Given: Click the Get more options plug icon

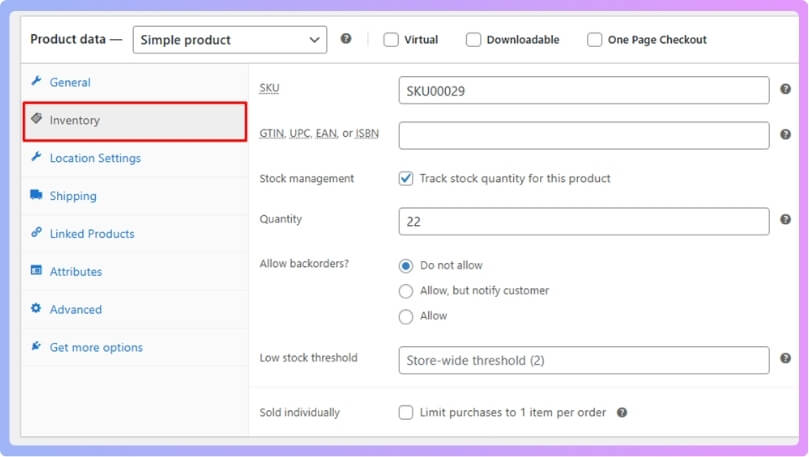Looking at the screenshot, I should (36, 346).
